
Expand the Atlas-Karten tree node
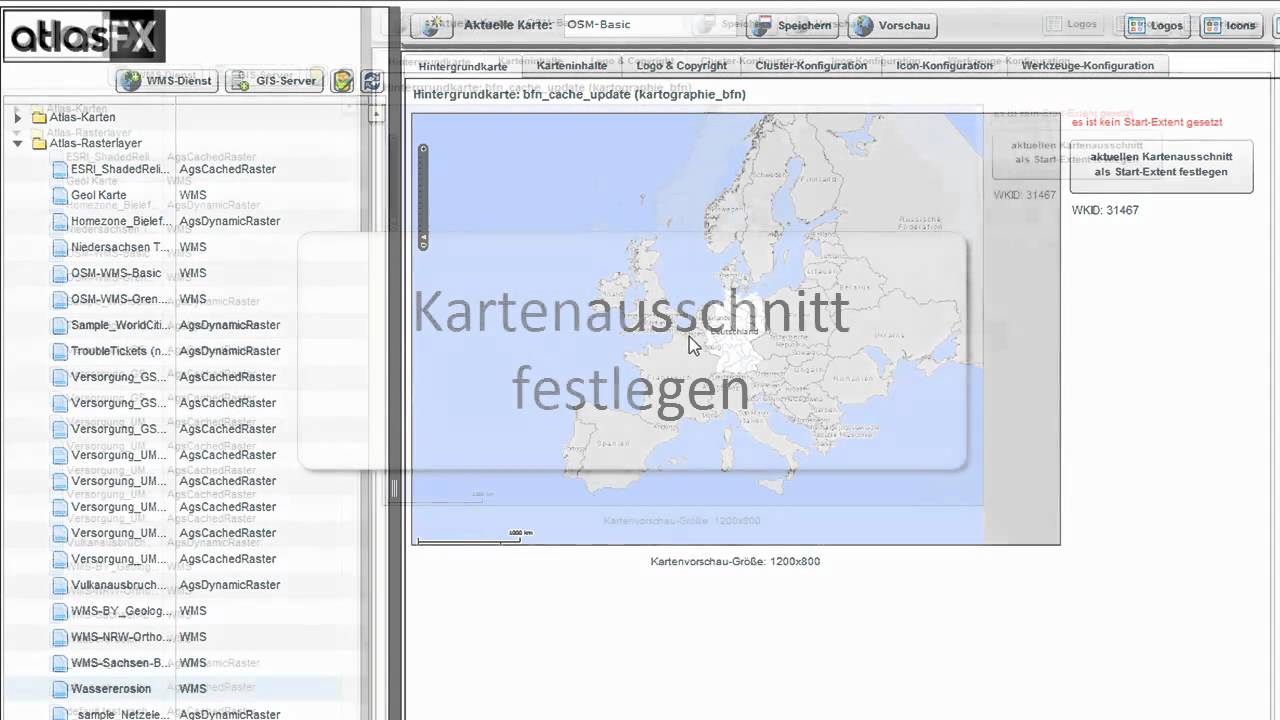17,117
